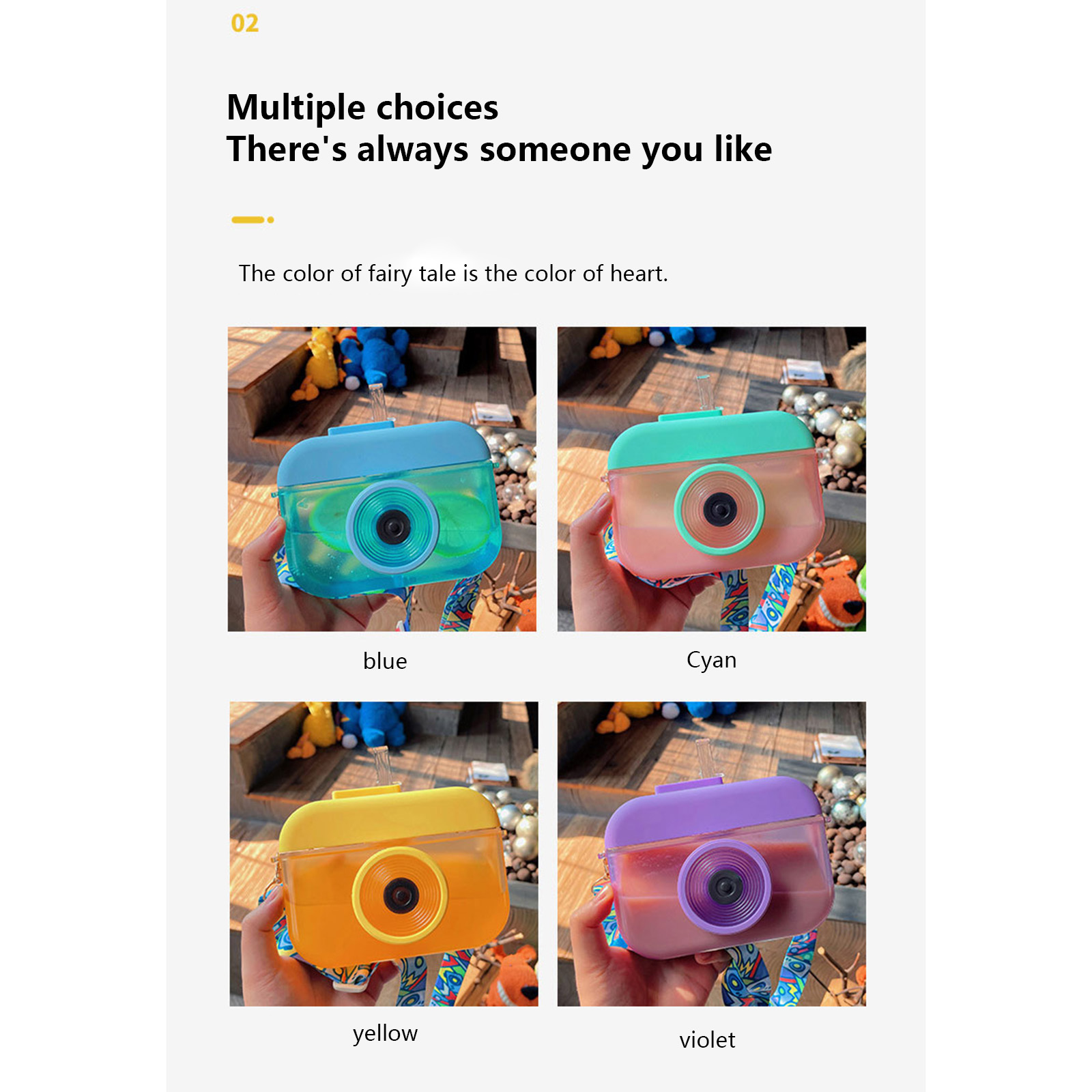
Task: Select the 'violet' caption text
Action: point(707,1040)
